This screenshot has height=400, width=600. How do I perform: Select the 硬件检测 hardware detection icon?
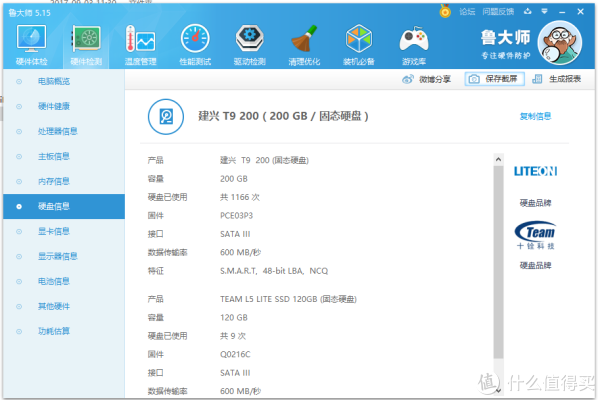pos(86,44)
